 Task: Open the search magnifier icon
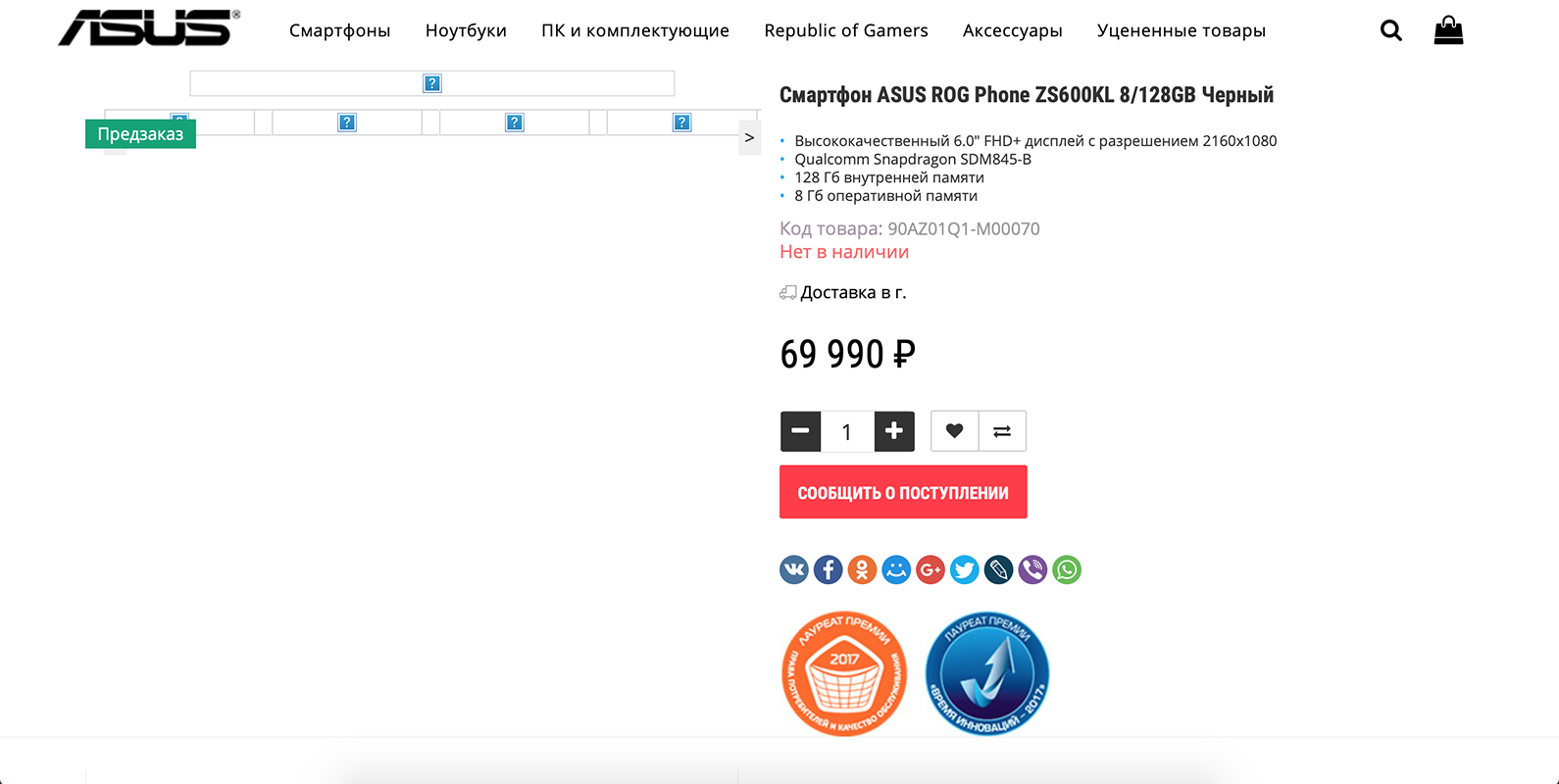1390,30
